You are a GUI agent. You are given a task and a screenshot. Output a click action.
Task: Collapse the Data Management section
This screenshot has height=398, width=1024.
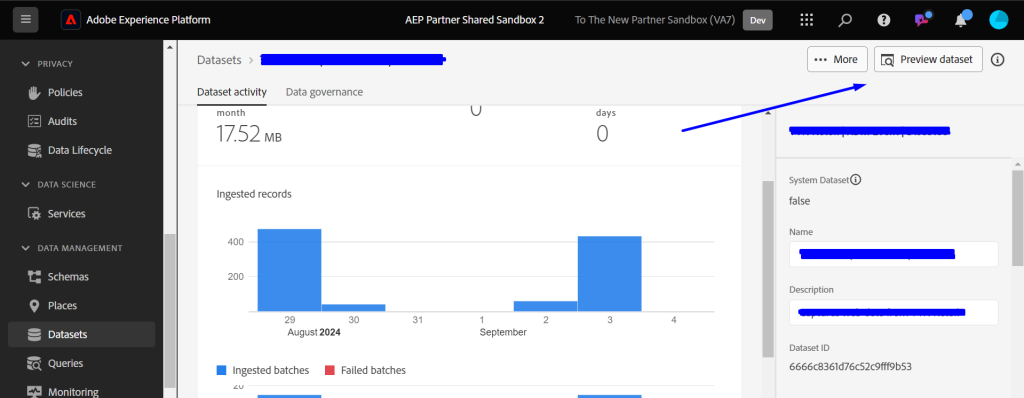(x=25, y=248)
